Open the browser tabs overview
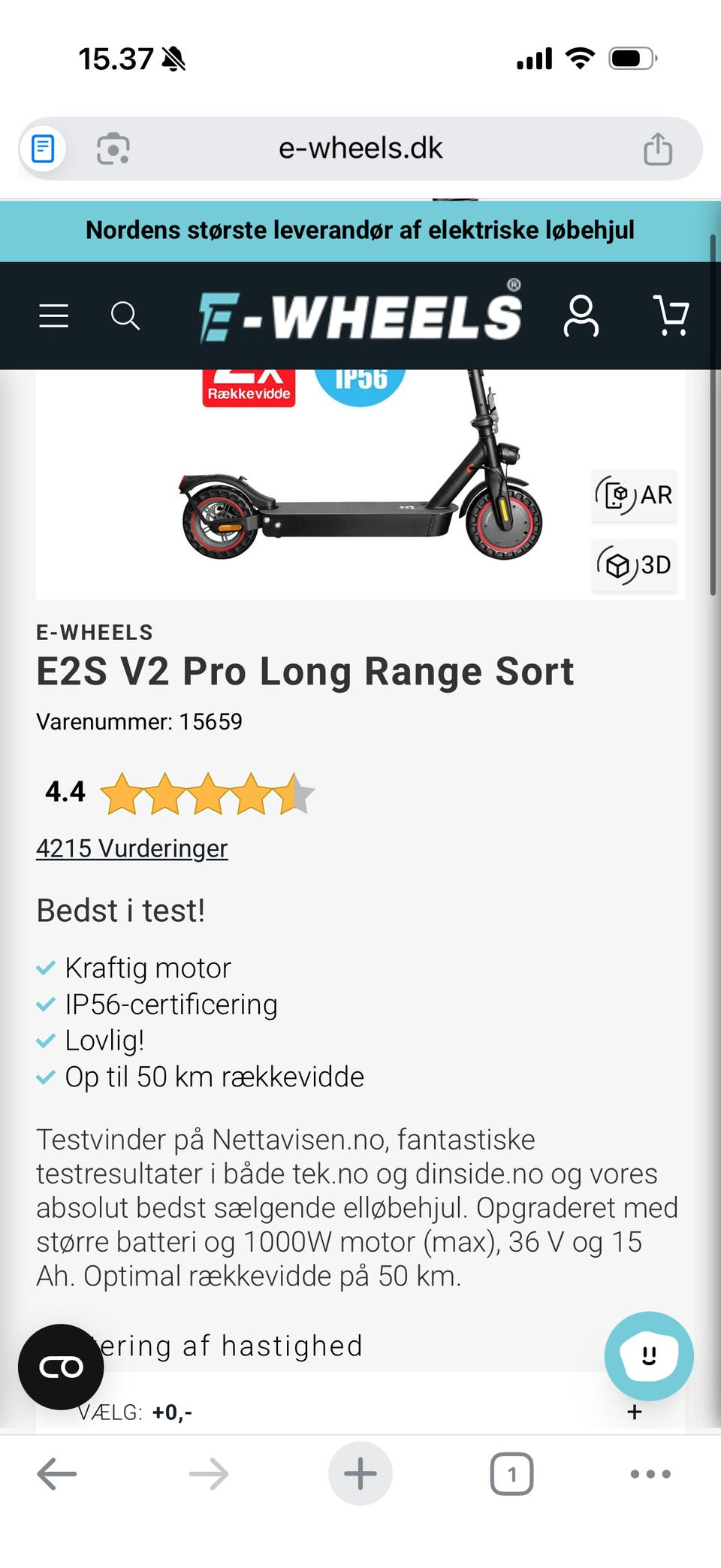The width and height of the screenshot is (721, 1568). tap(511, 1474)
